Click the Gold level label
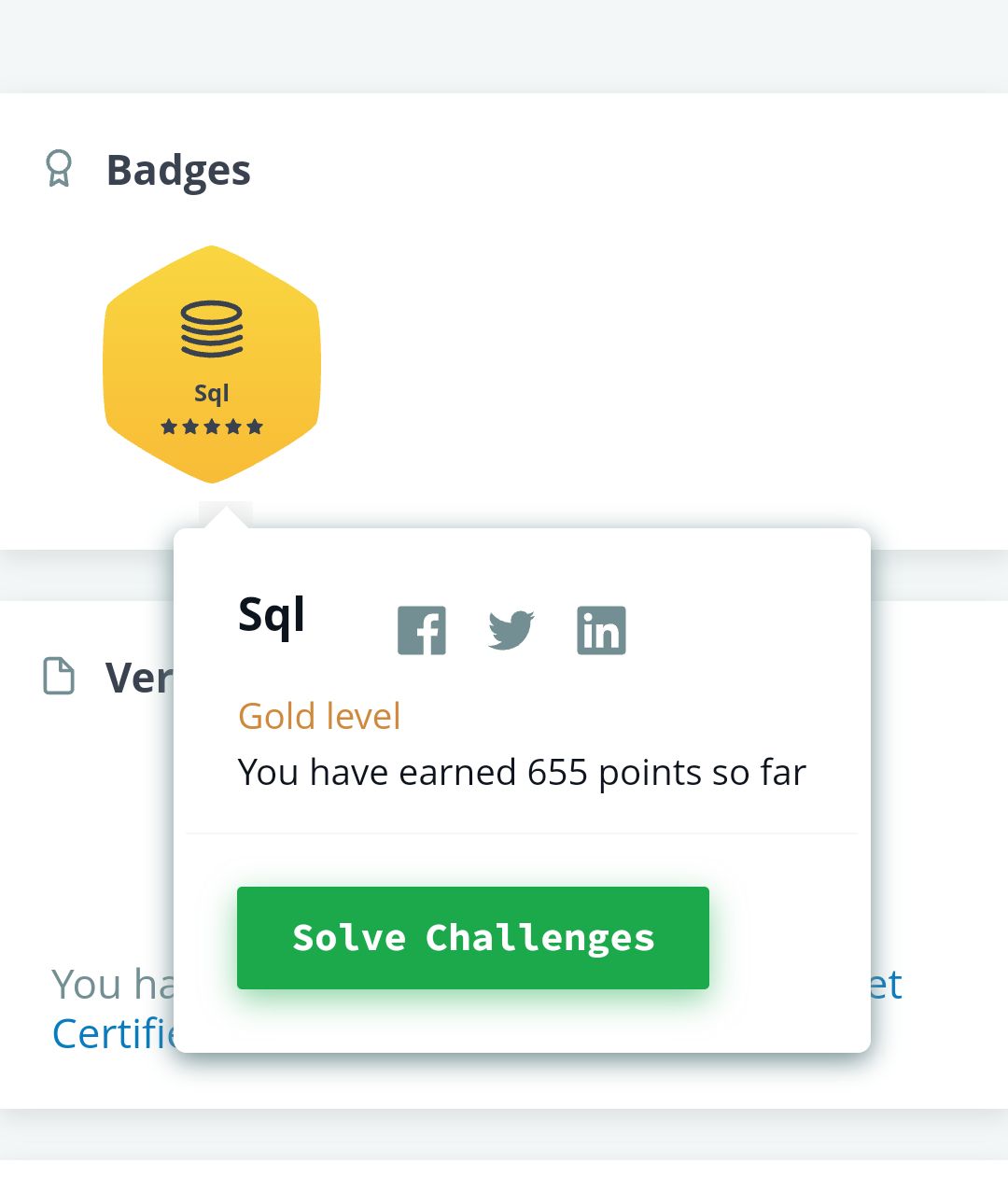The height and width of the screenshot is (1190, 1008). (319, 717)
